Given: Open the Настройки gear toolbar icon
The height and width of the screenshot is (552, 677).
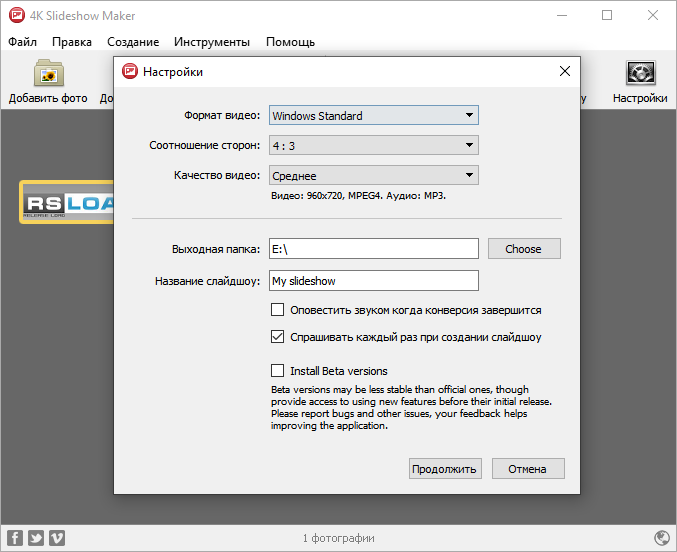Looking at the screenshot, I should (x=641, y=73).
